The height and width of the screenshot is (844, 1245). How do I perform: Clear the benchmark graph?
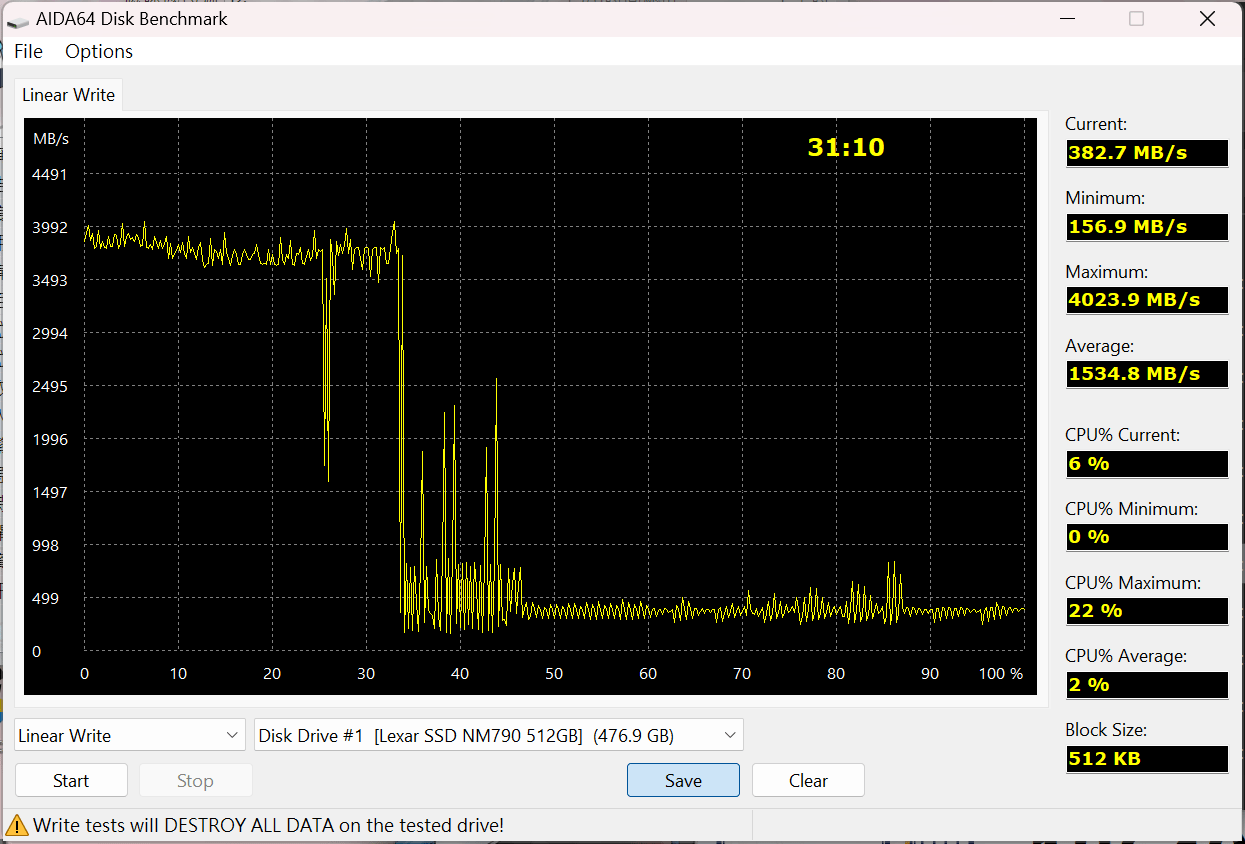(808, 781)
